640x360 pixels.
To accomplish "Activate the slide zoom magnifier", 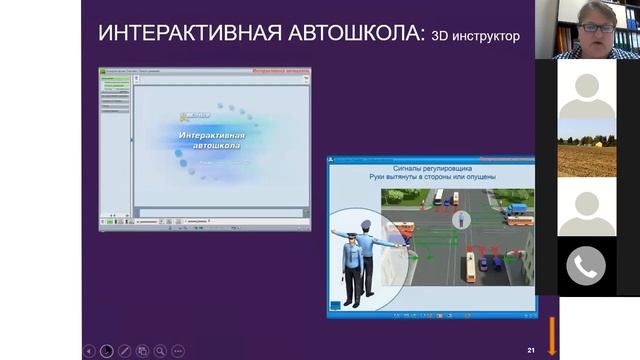I will point(160,351).
